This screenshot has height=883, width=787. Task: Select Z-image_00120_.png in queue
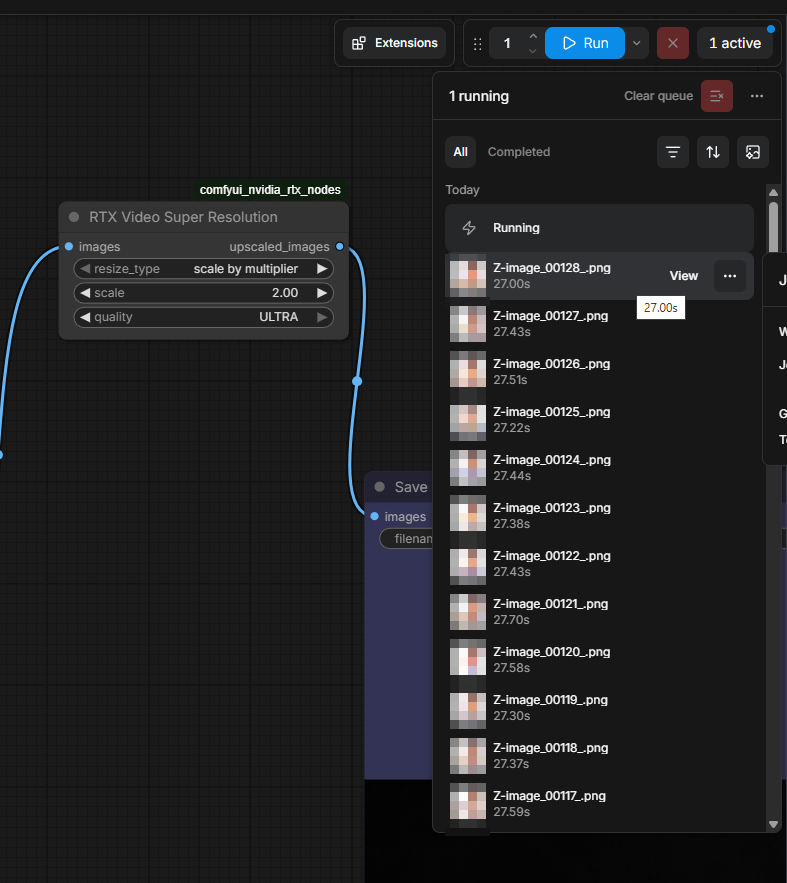599,659
